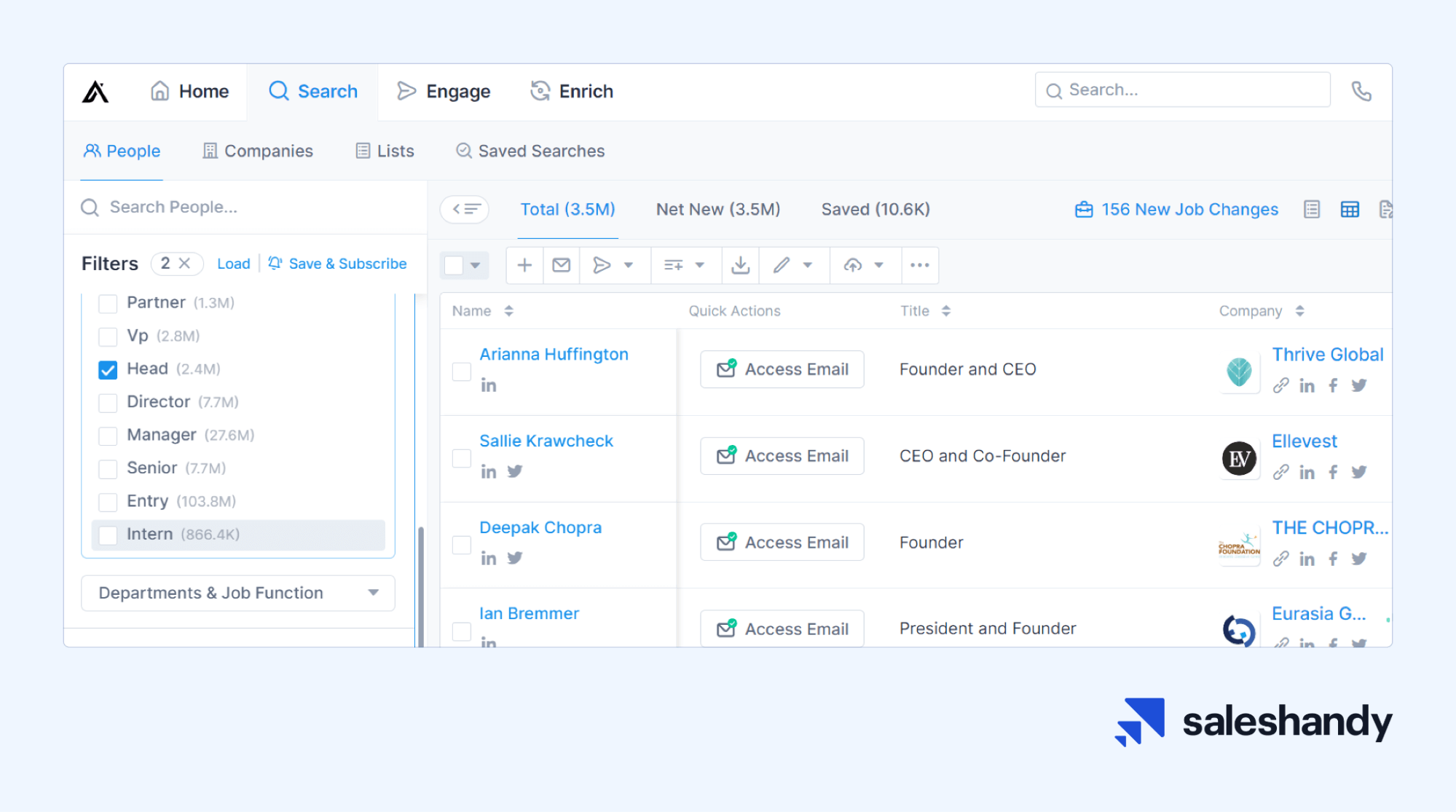Click the compose new email icon
This screenshot has height=812, width=1456.
point(561,265)
